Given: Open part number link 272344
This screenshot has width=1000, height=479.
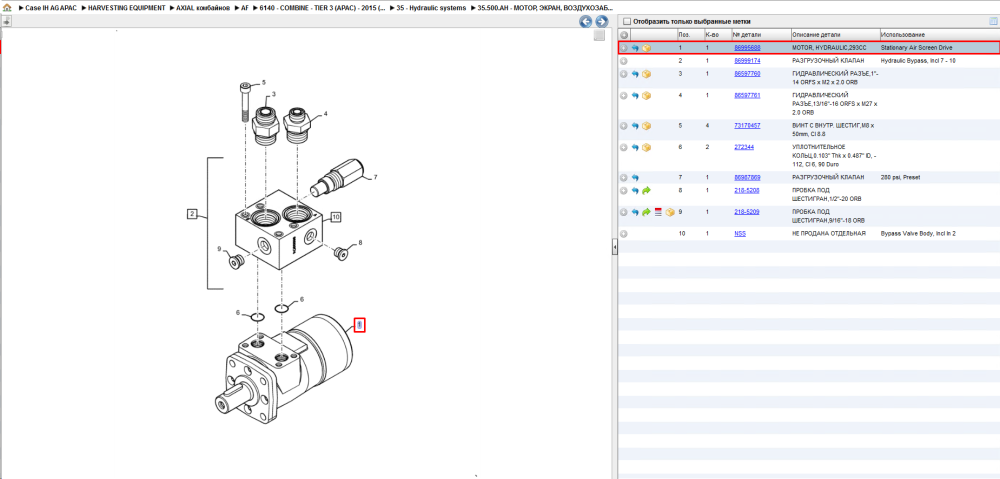Looking at the screenshot, I should (744, 147).
